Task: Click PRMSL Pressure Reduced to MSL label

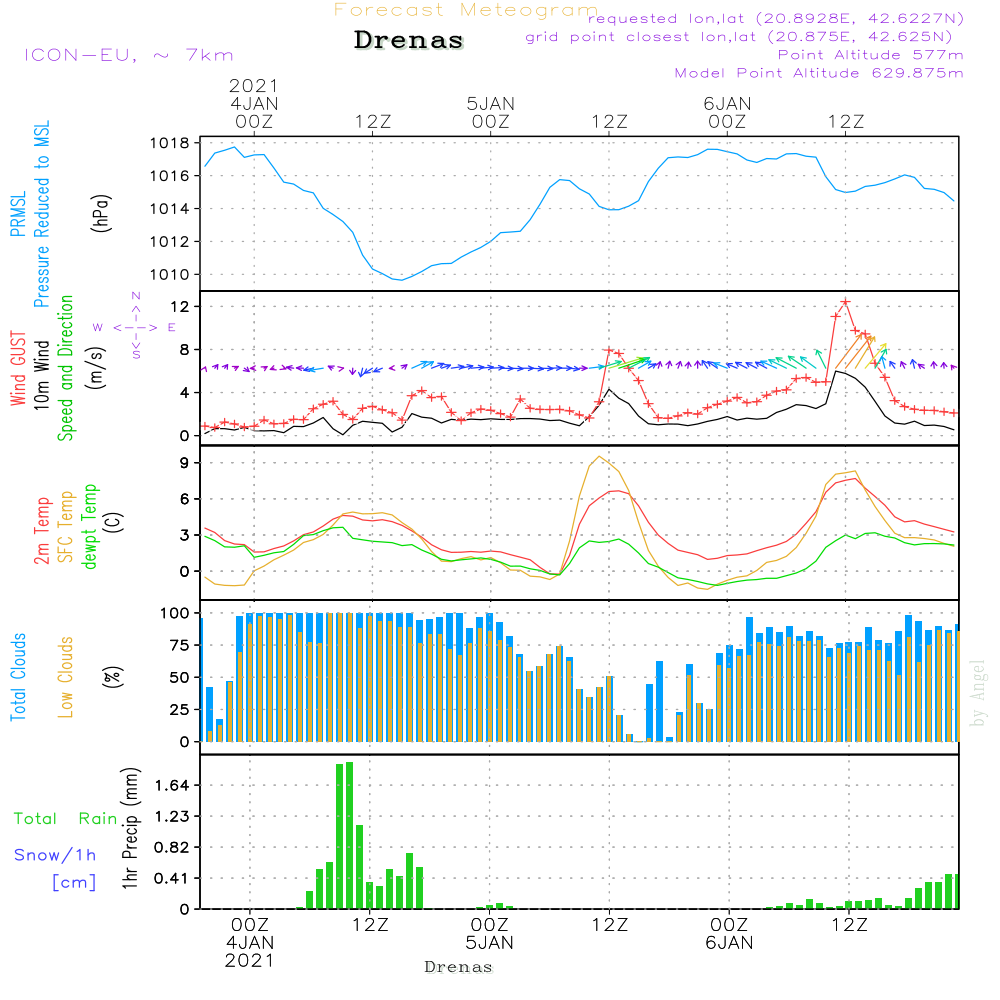Action: coord(30,214)
